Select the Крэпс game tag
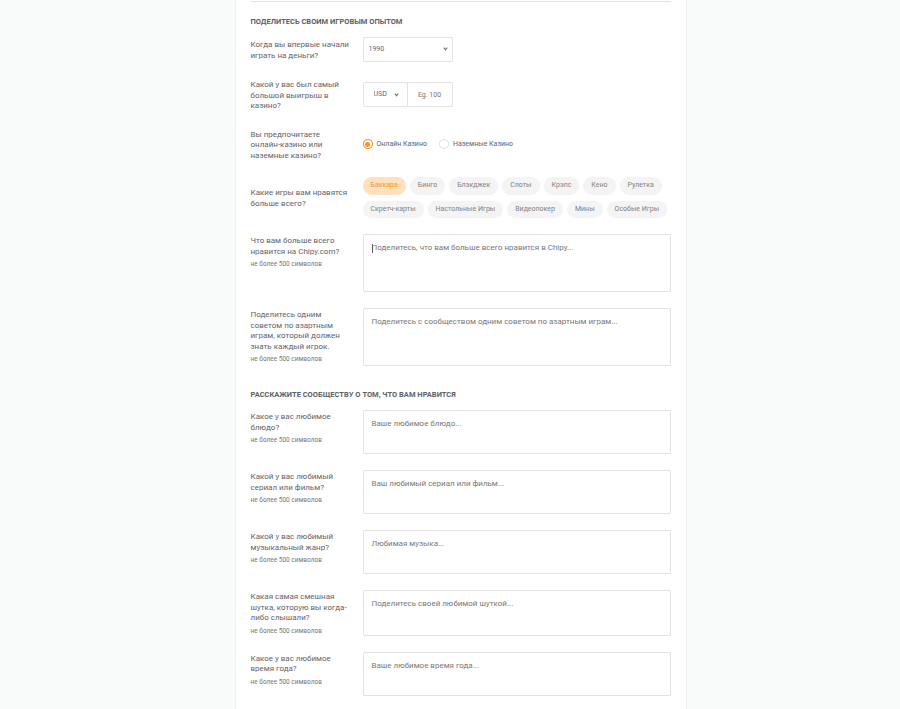900x709 pixels. coord(561,185)
